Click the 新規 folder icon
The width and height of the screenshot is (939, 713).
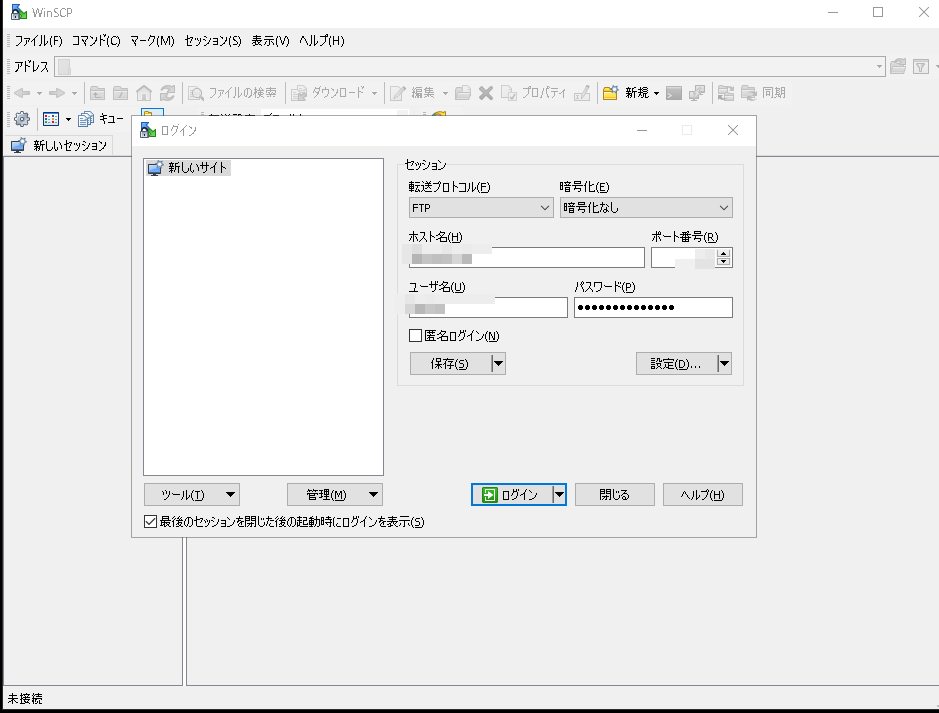[x=609, y=93]
